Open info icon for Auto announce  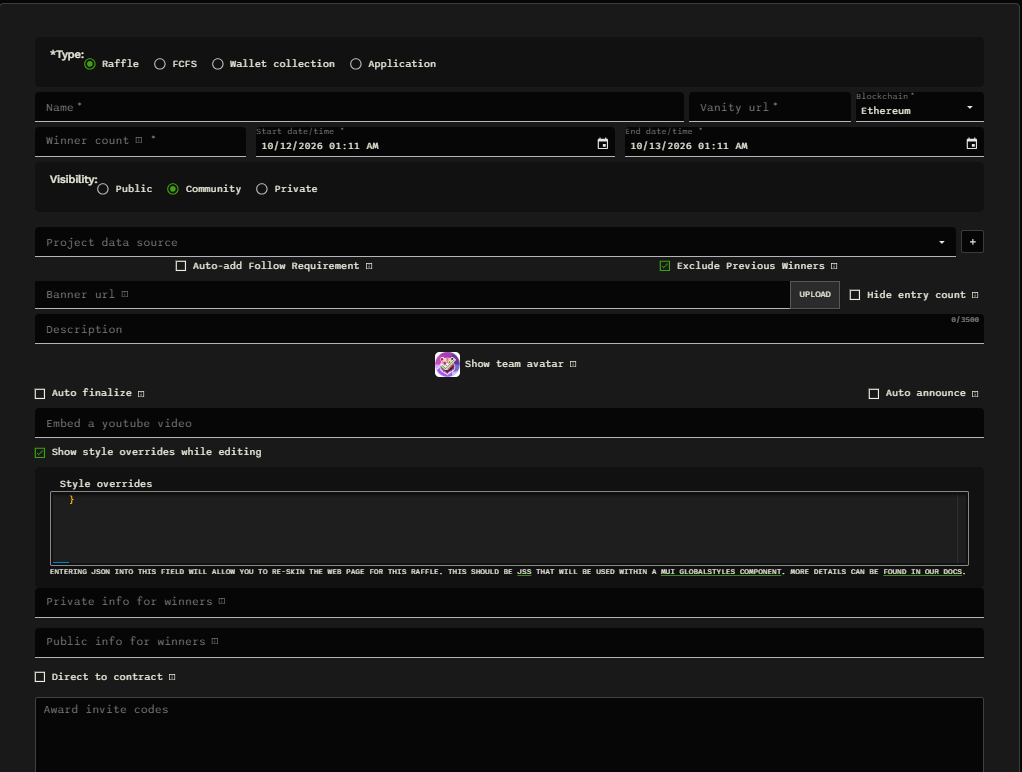975,394
